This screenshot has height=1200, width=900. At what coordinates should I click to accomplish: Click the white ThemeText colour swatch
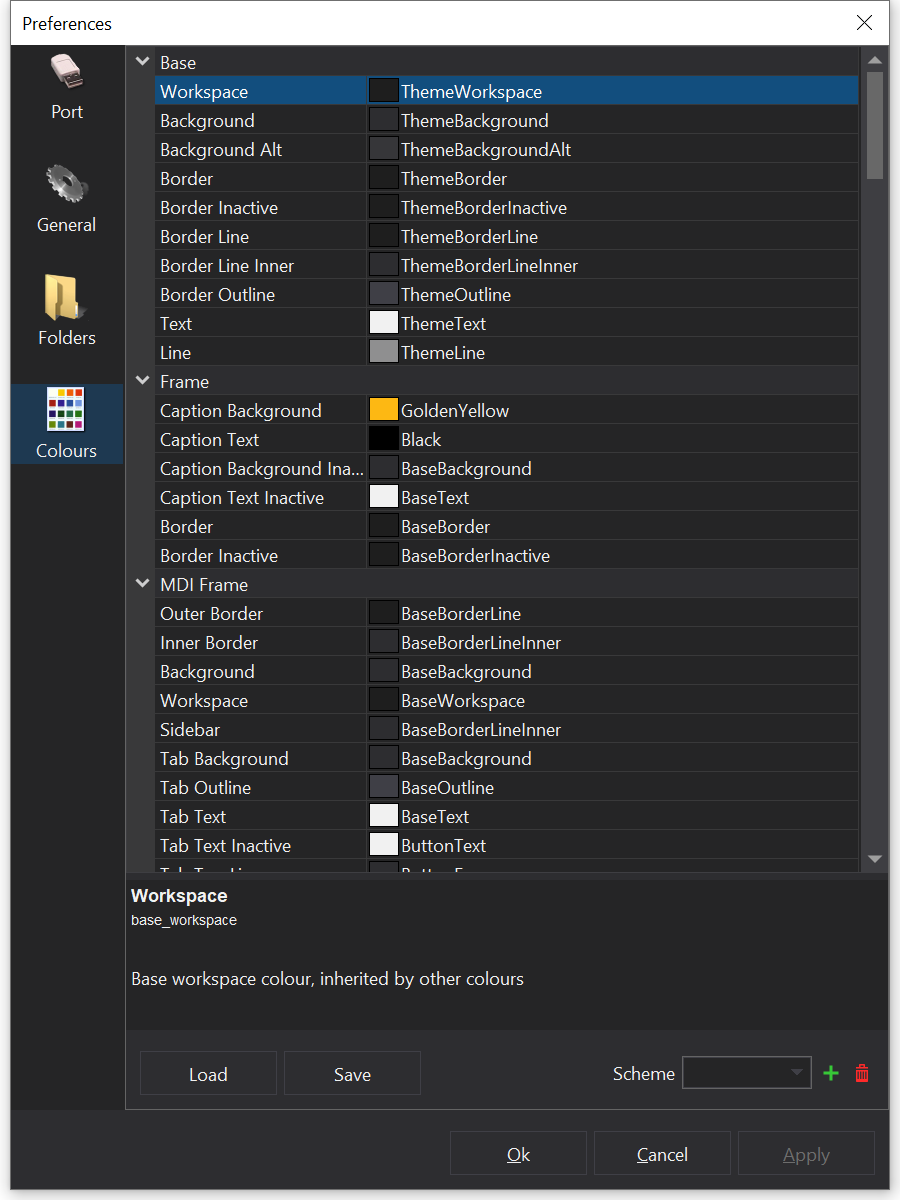click(384, 323)
